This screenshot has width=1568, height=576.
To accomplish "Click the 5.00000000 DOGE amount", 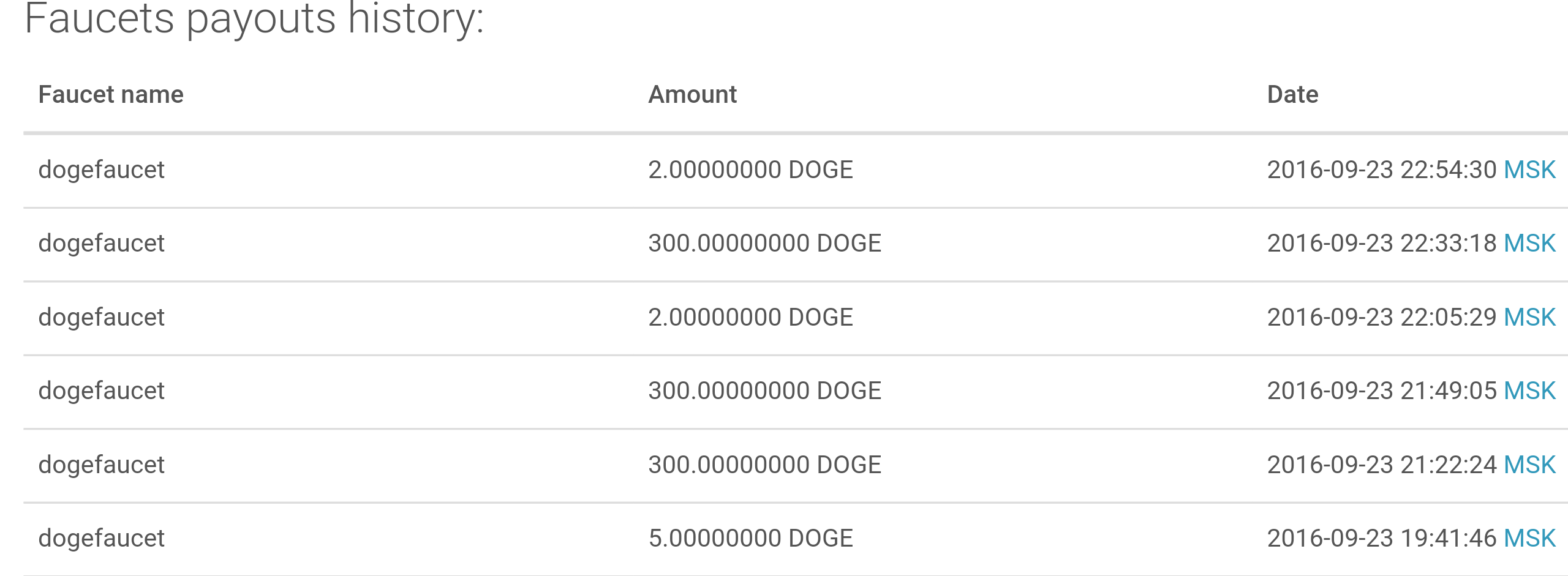I will (750, 538).
